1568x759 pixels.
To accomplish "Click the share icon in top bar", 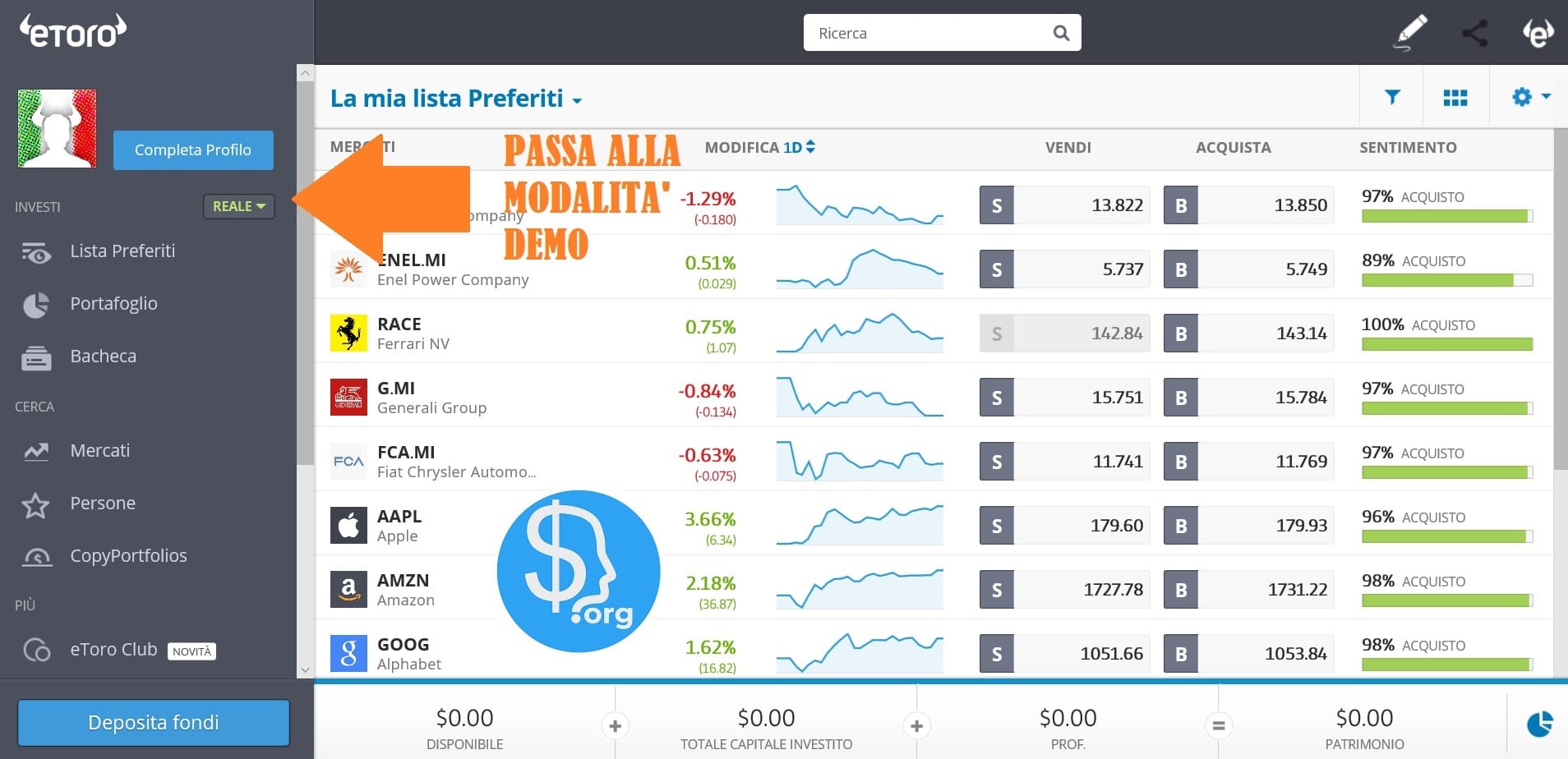I will pyautogui.click(x=1474, y=33).
